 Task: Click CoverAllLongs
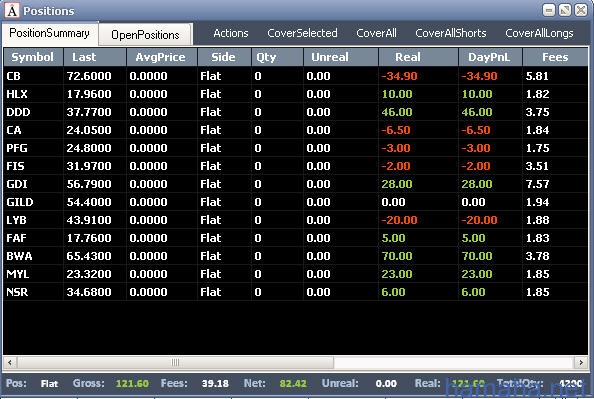tap(539, 33)
